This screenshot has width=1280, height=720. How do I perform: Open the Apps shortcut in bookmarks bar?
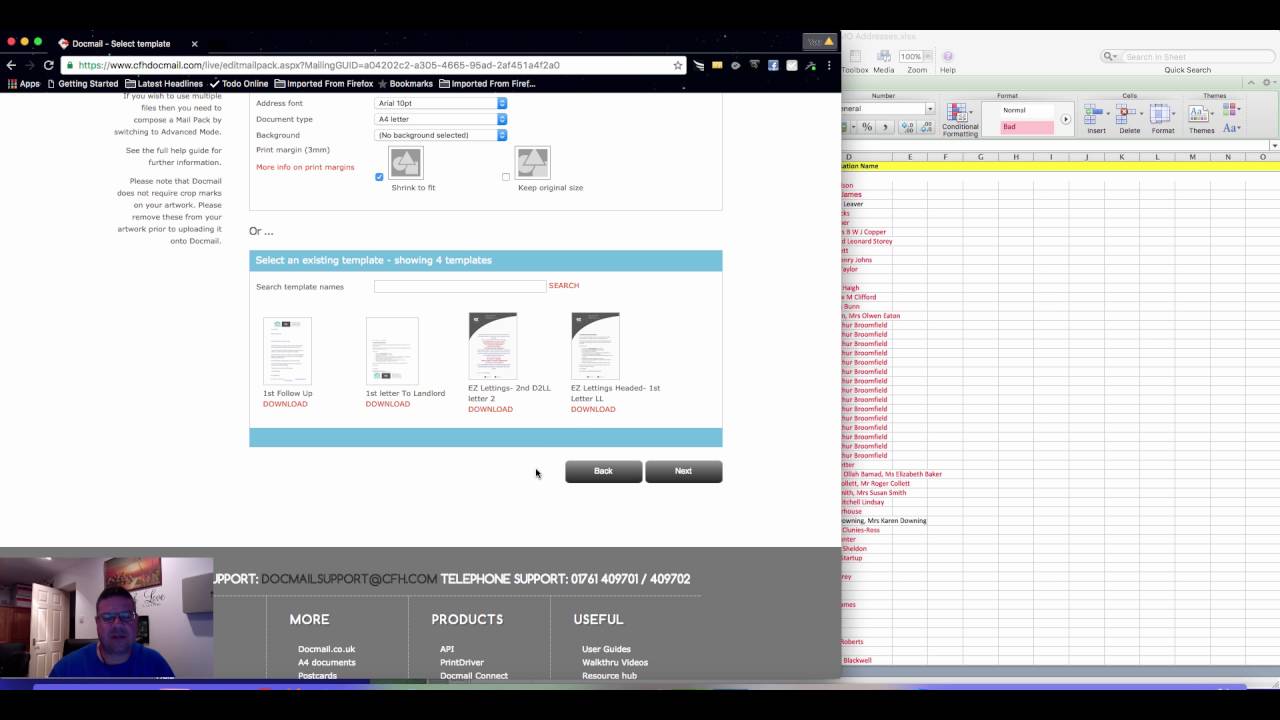(23, 84)
